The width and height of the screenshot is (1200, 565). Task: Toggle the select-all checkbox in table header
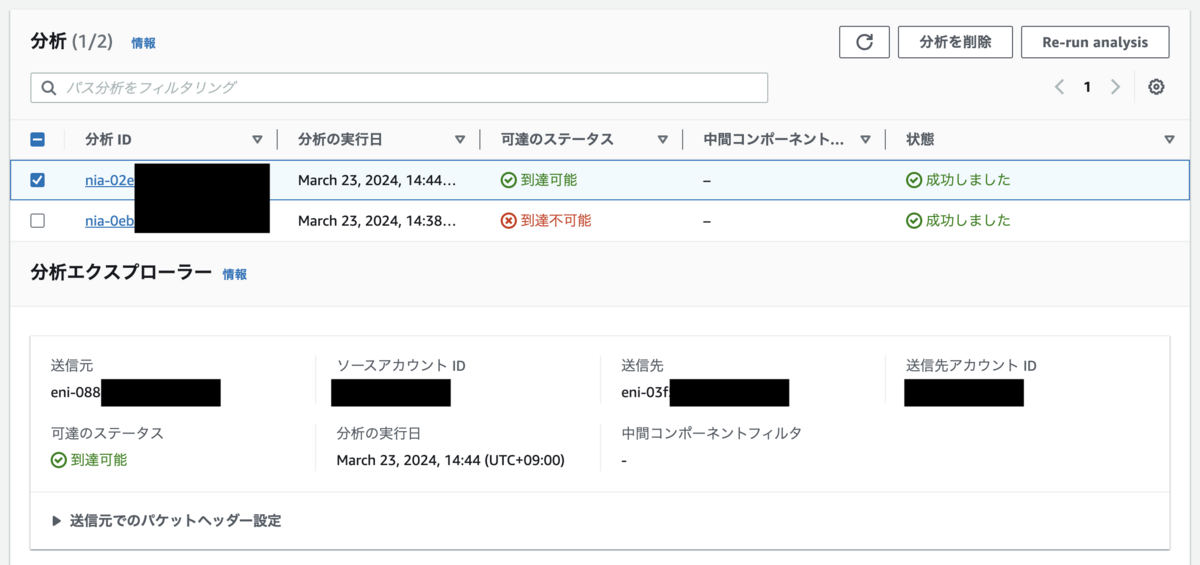coord(37,140)
